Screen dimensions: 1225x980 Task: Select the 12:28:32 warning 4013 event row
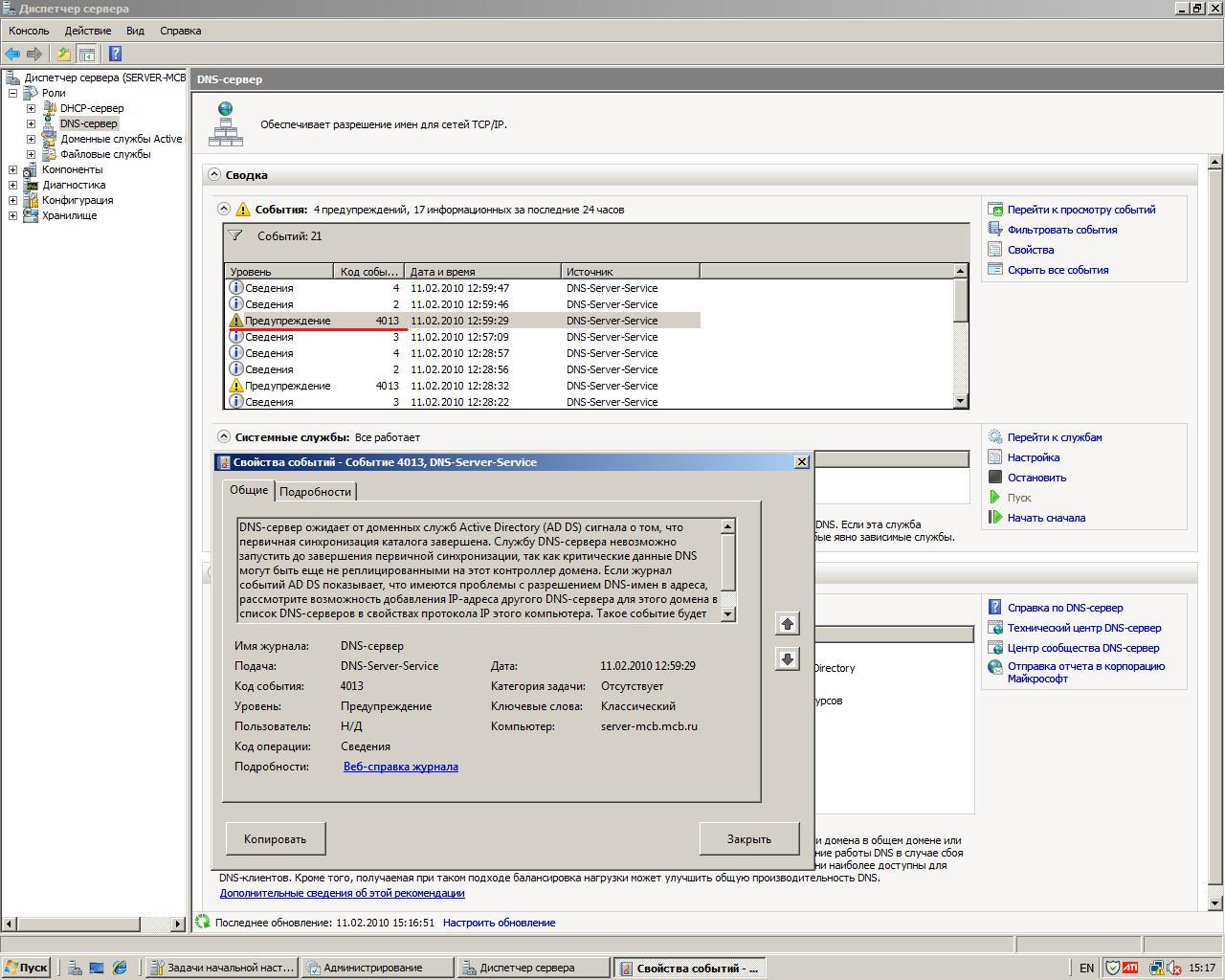[x=463, y=386]
